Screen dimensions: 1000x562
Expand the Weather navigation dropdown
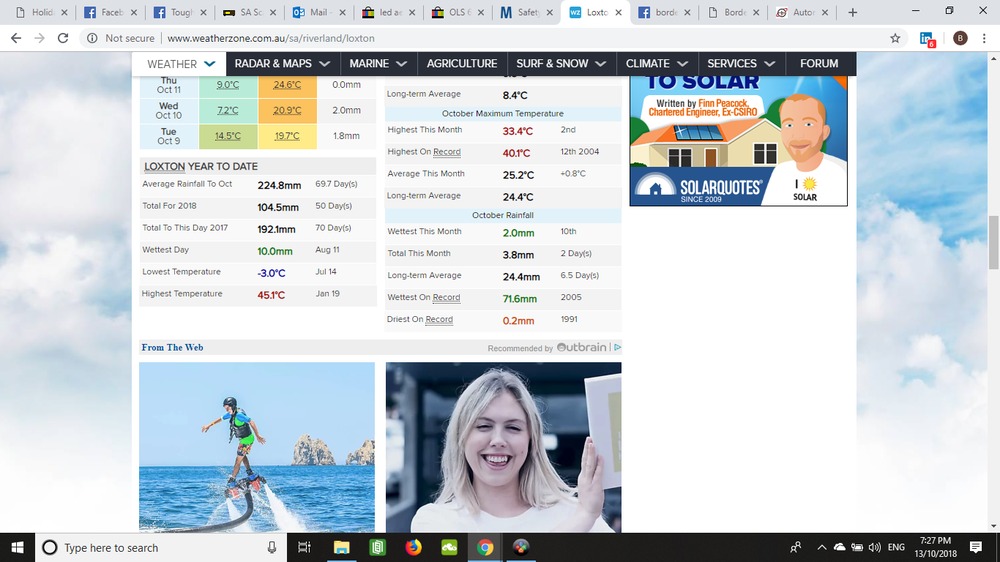pos(181,64)
